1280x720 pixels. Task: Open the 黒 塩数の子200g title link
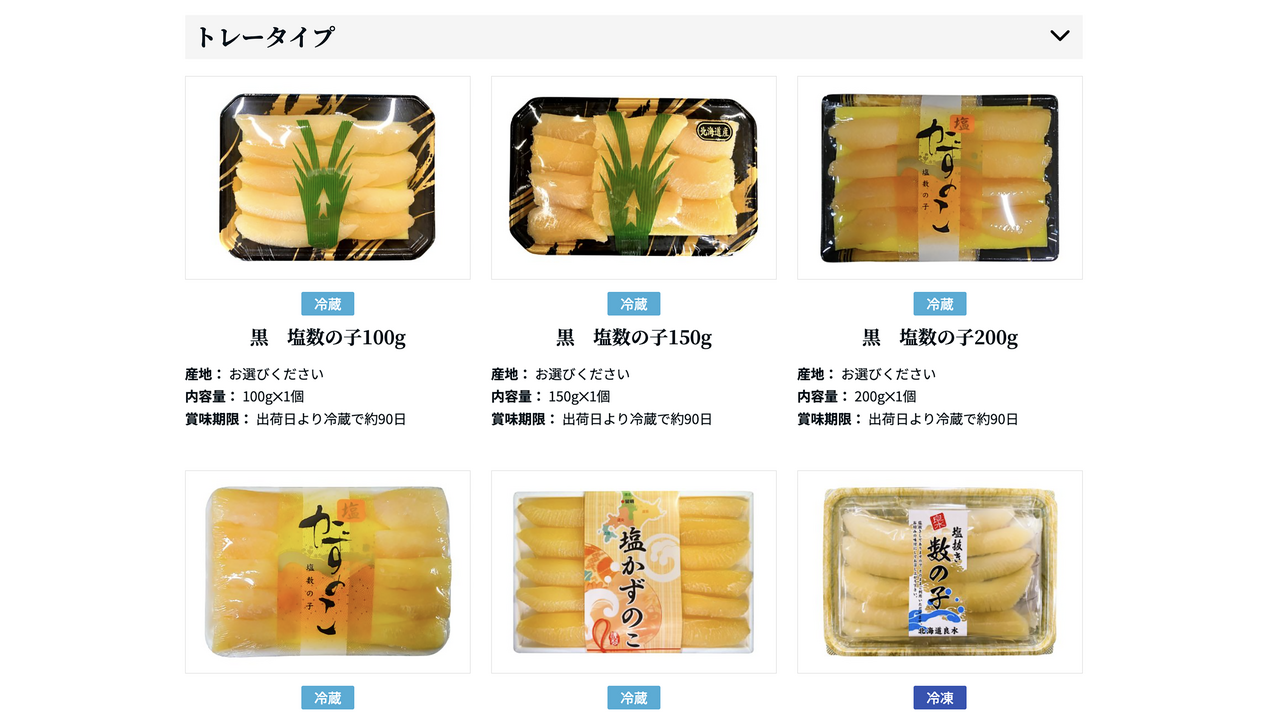(x=940, y=338)
